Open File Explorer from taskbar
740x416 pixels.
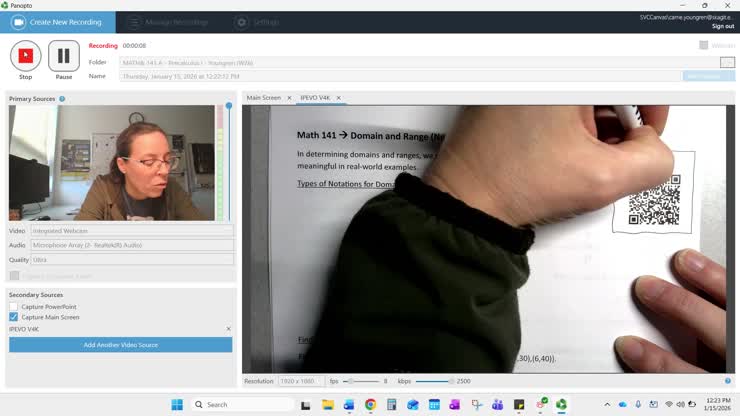tap(328, 405)
